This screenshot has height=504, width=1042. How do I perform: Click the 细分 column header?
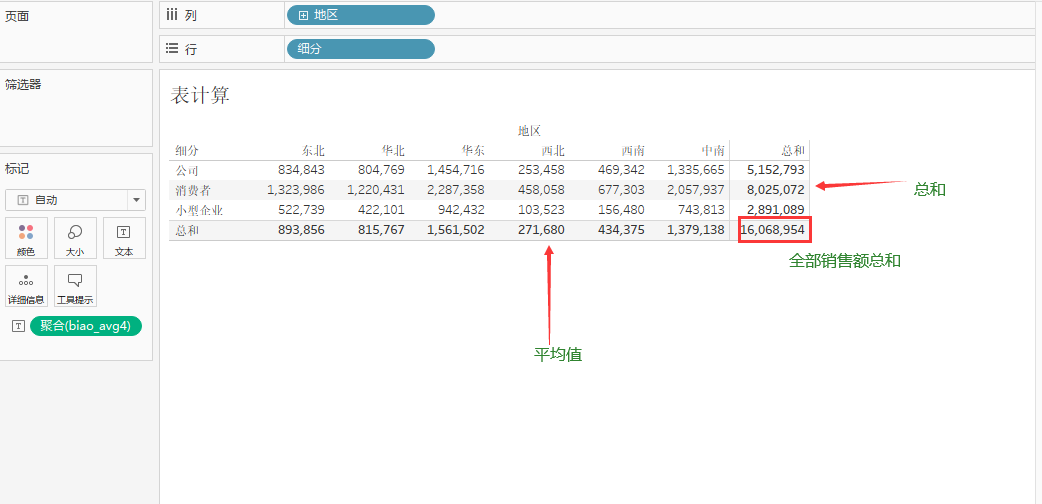pos(187,151)
